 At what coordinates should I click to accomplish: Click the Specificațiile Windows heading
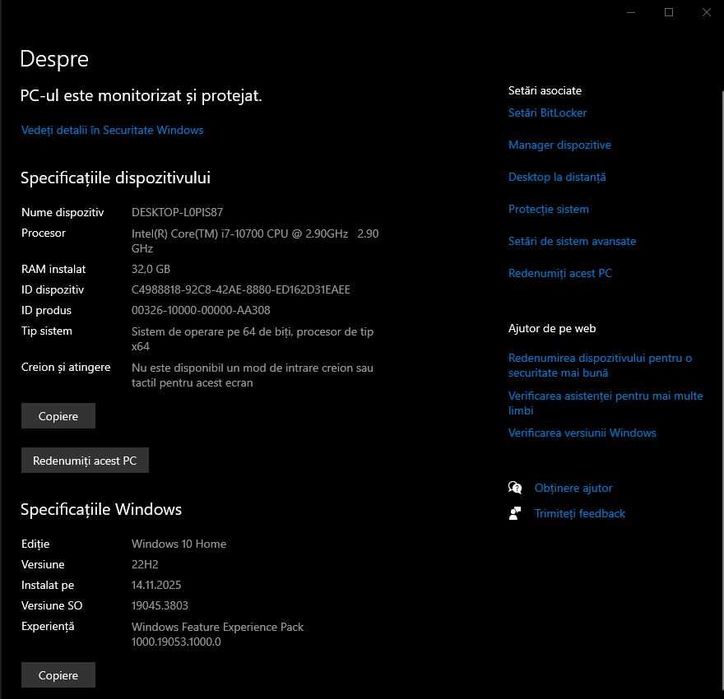pyautogui.click(x=101, y=509)
